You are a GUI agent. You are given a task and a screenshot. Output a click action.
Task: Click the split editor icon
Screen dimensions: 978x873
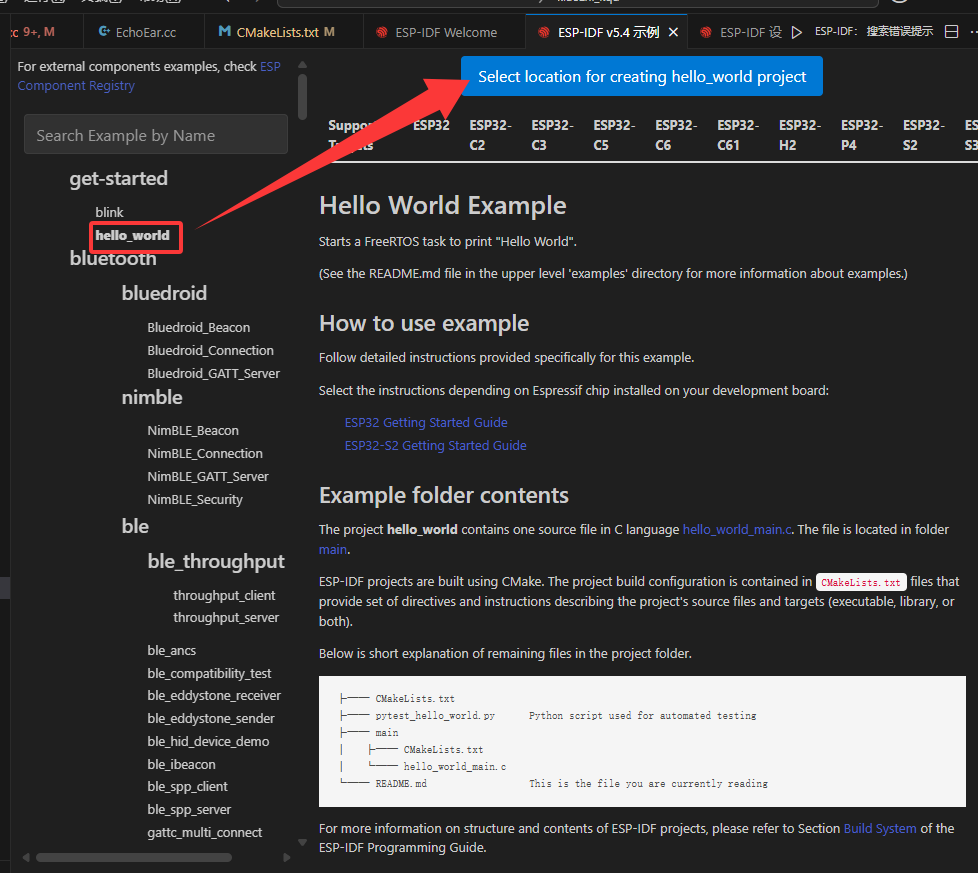point(951,32)
